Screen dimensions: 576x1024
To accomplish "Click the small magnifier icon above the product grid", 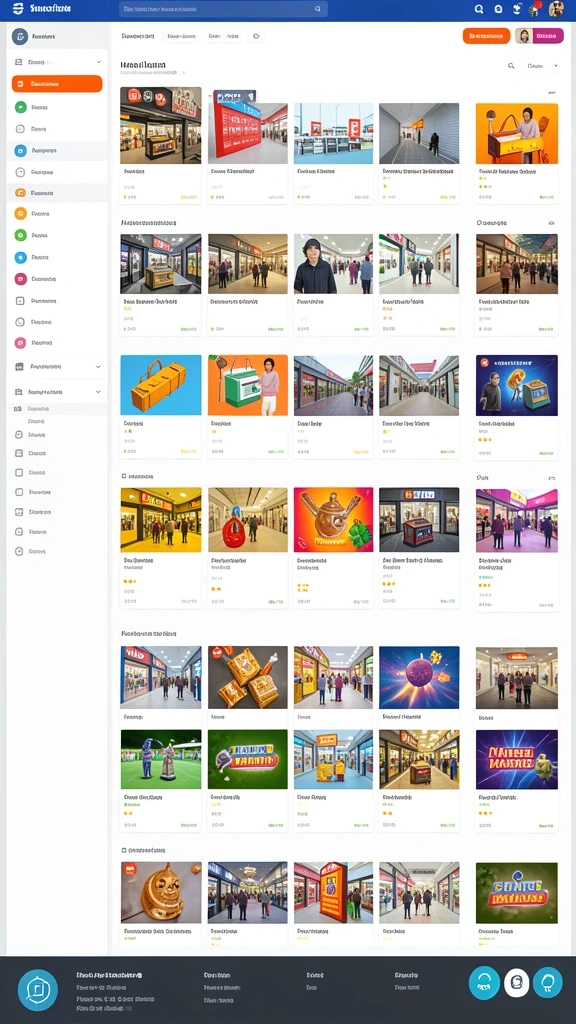I will pyautogui.click(x=511, y=66).
